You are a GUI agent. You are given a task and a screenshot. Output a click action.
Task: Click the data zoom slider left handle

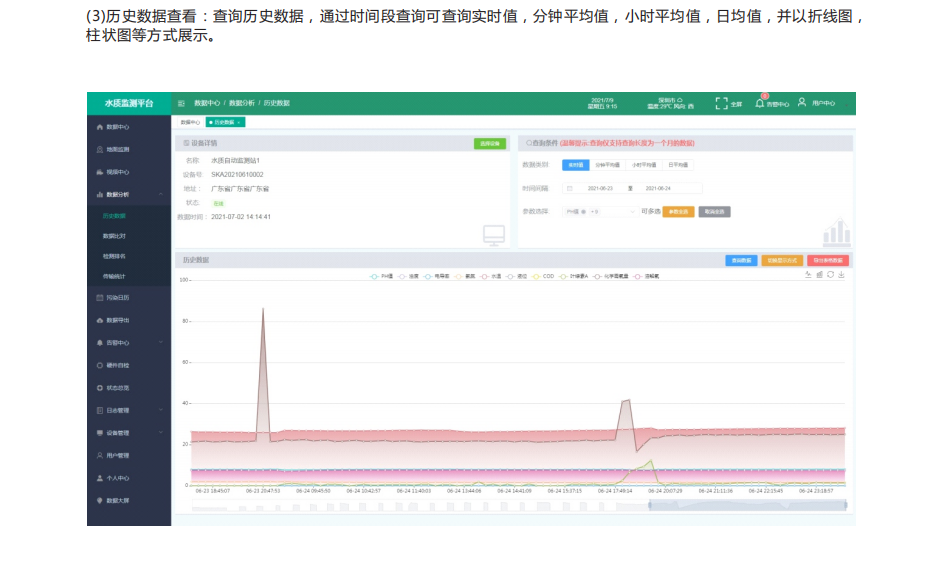coord(650,505)
